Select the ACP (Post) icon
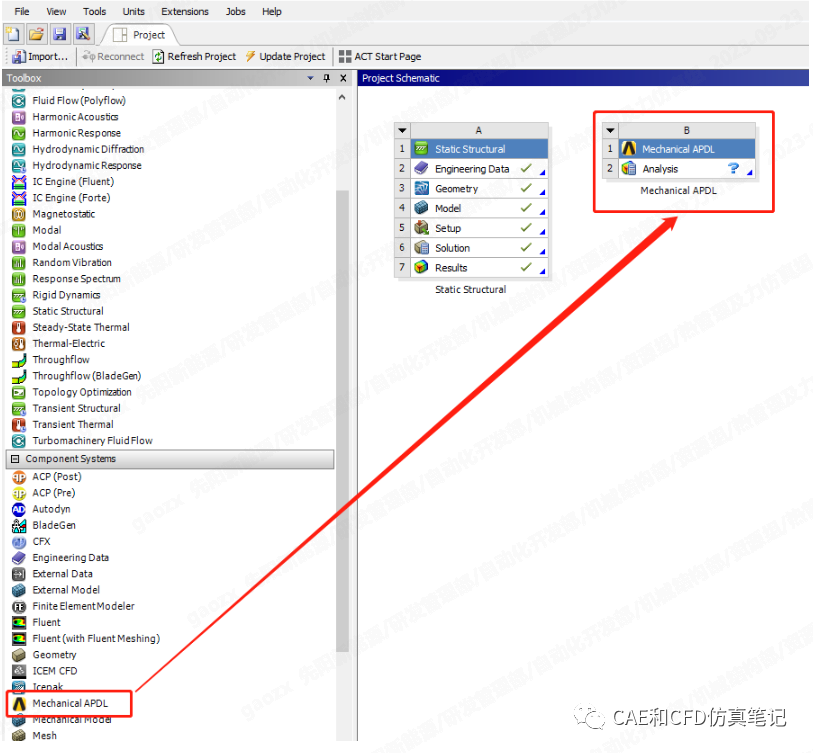Image resolution: width=813 pixels, height=753 pixels. (x=19, y=477)
